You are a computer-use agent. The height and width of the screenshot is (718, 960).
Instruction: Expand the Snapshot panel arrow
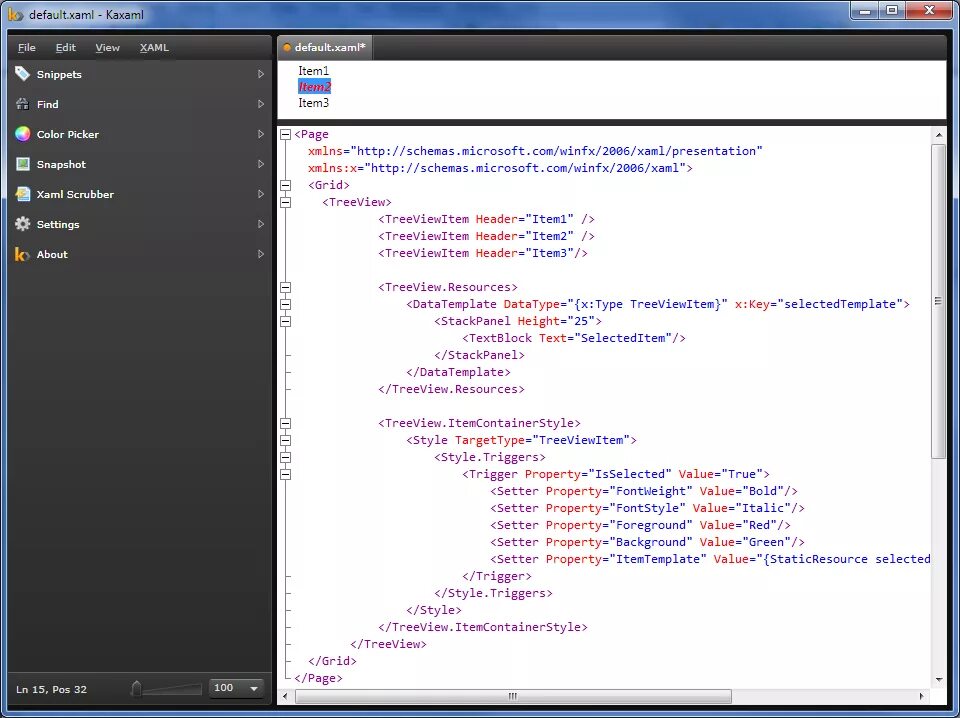(x=261, y=164)
